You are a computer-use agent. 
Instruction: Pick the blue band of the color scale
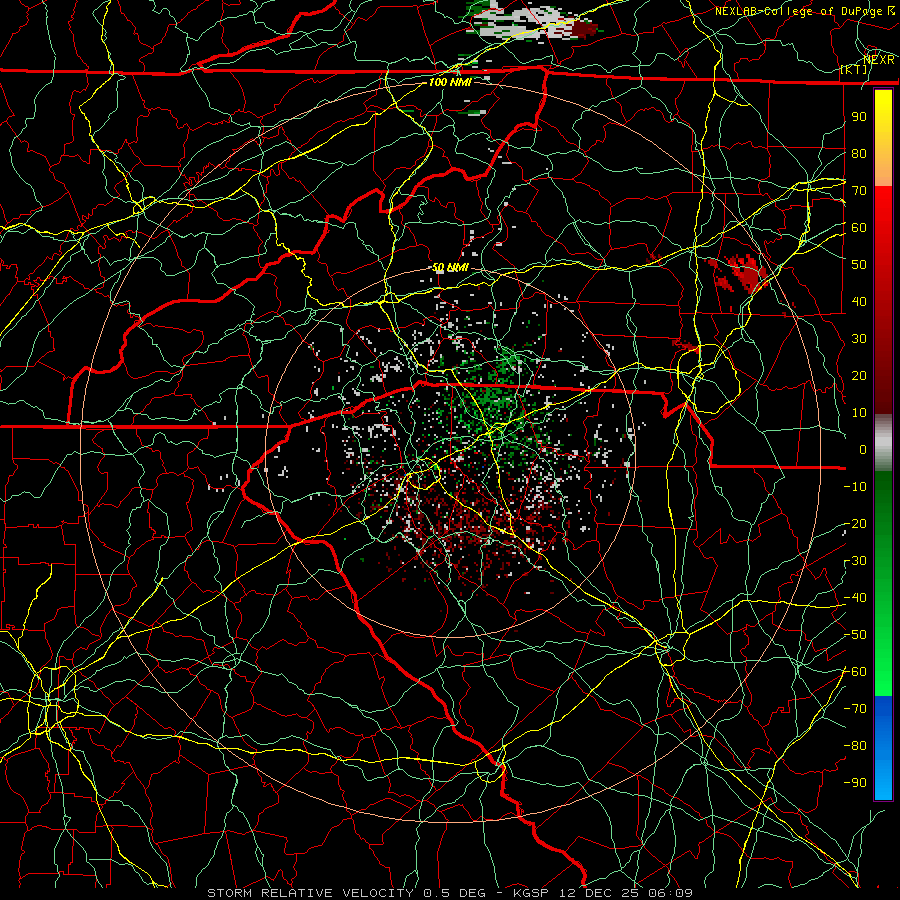coord(883,747)
